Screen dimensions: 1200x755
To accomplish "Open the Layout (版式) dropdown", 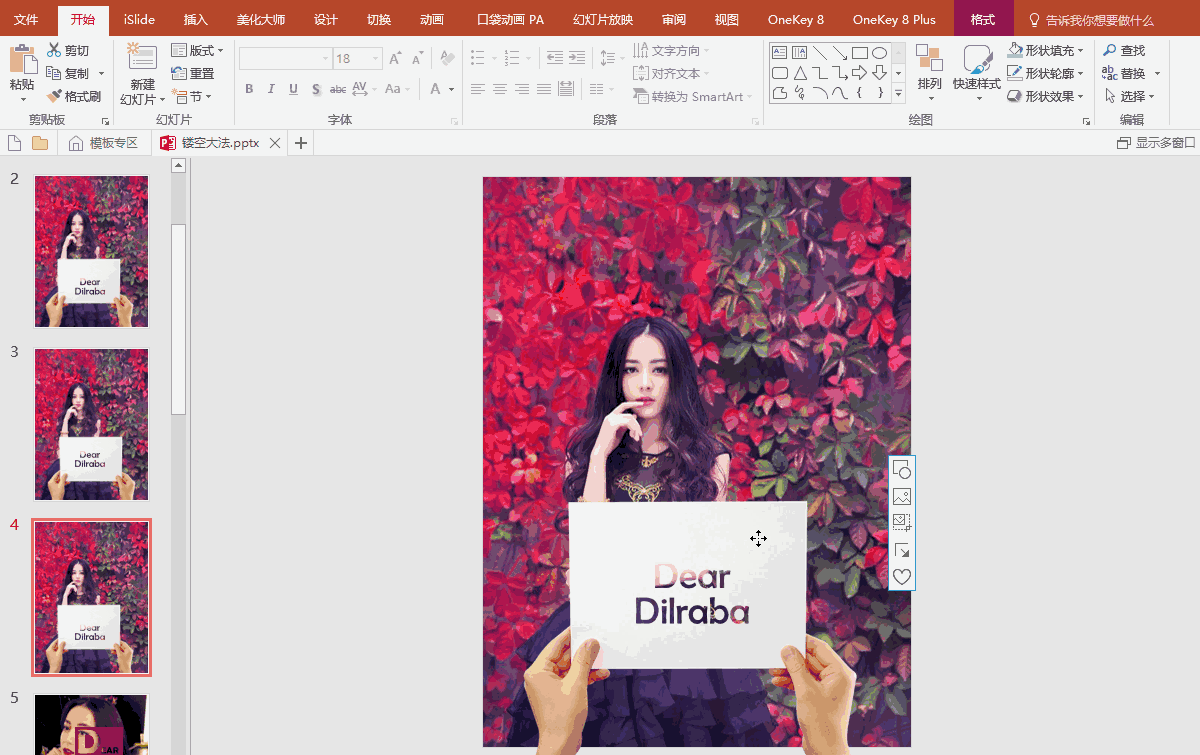I will (x=220, y=51).
